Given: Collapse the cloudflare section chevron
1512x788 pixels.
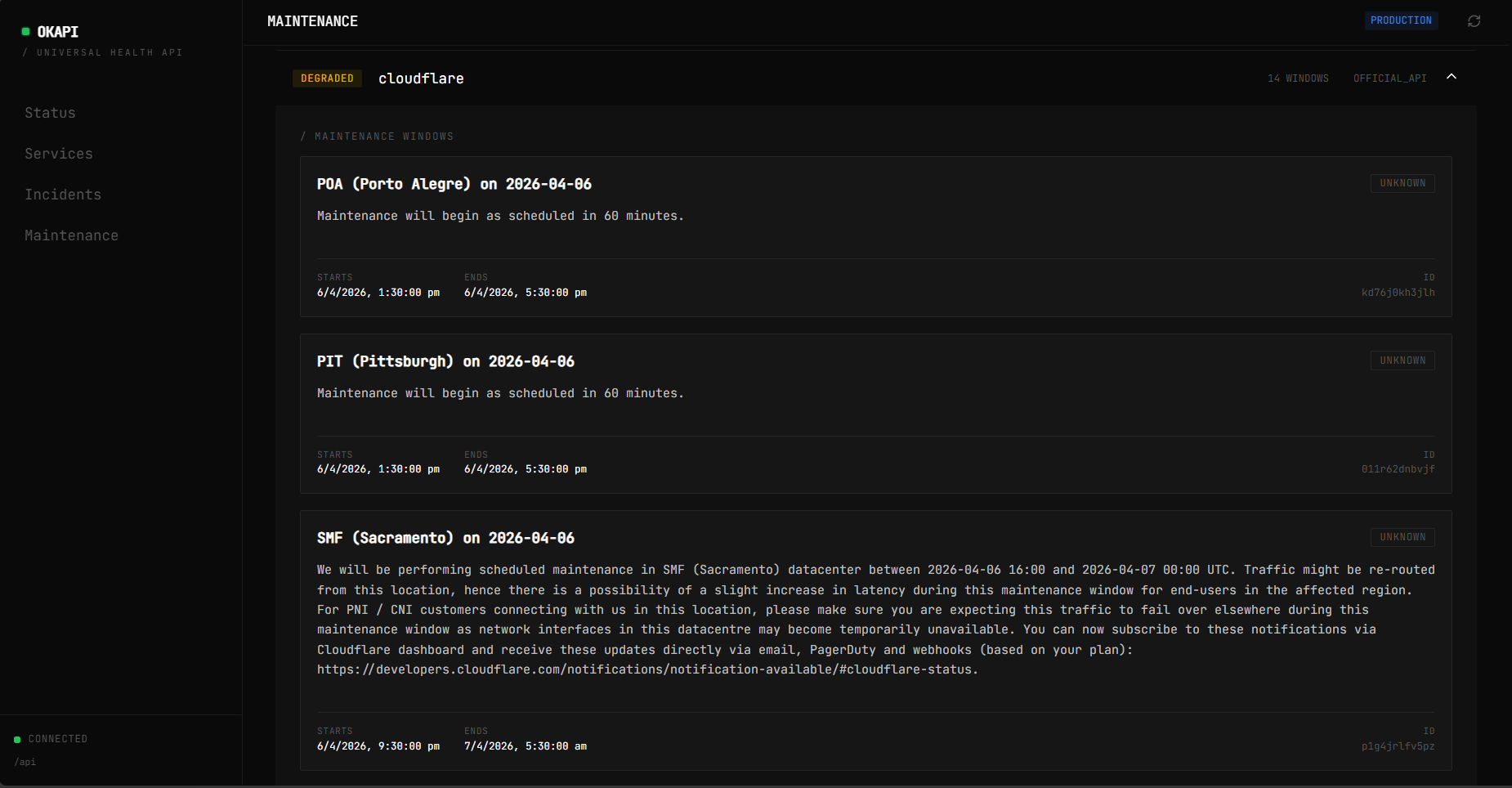Looking at the screenshot, I should click(1452, 77).
